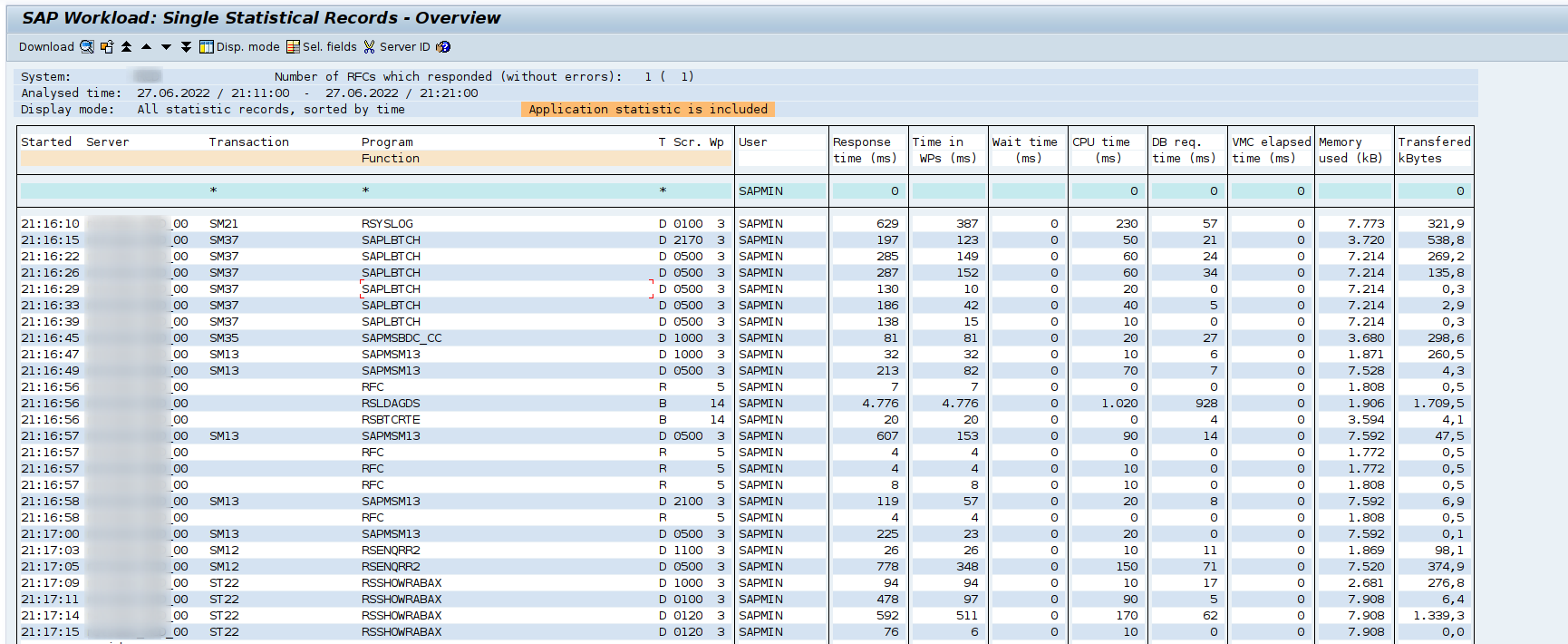Click the RSYSLOG program cell
This screenshot has height=644, width=1568.
coord(387,224)
